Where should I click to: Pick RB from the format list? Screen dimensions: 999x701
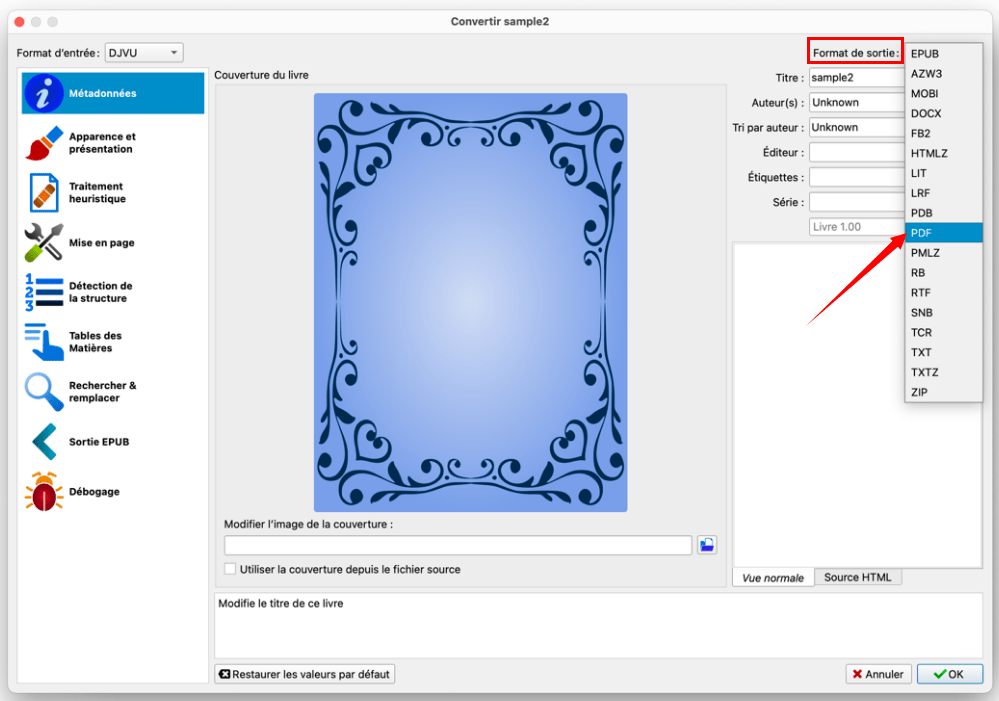(943, 273)
